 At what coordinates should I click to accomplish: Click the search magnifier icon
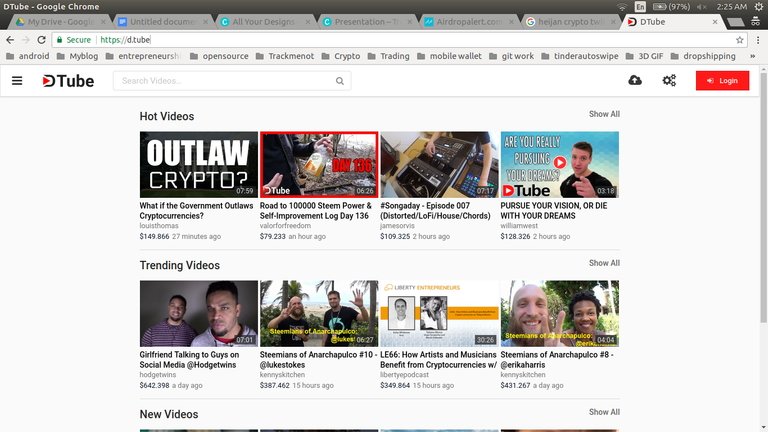pyautogui.click(x=339, y=81)
